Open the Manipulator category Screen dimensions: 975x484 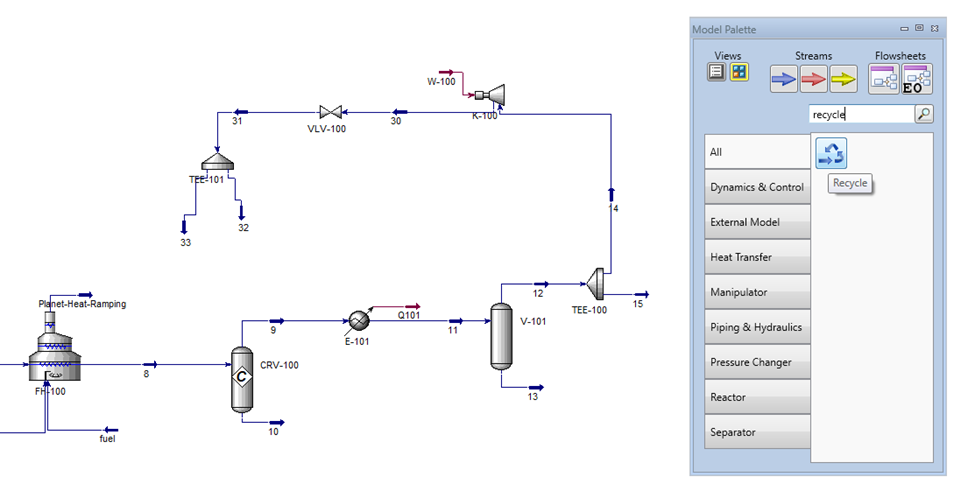click(757, 292)
